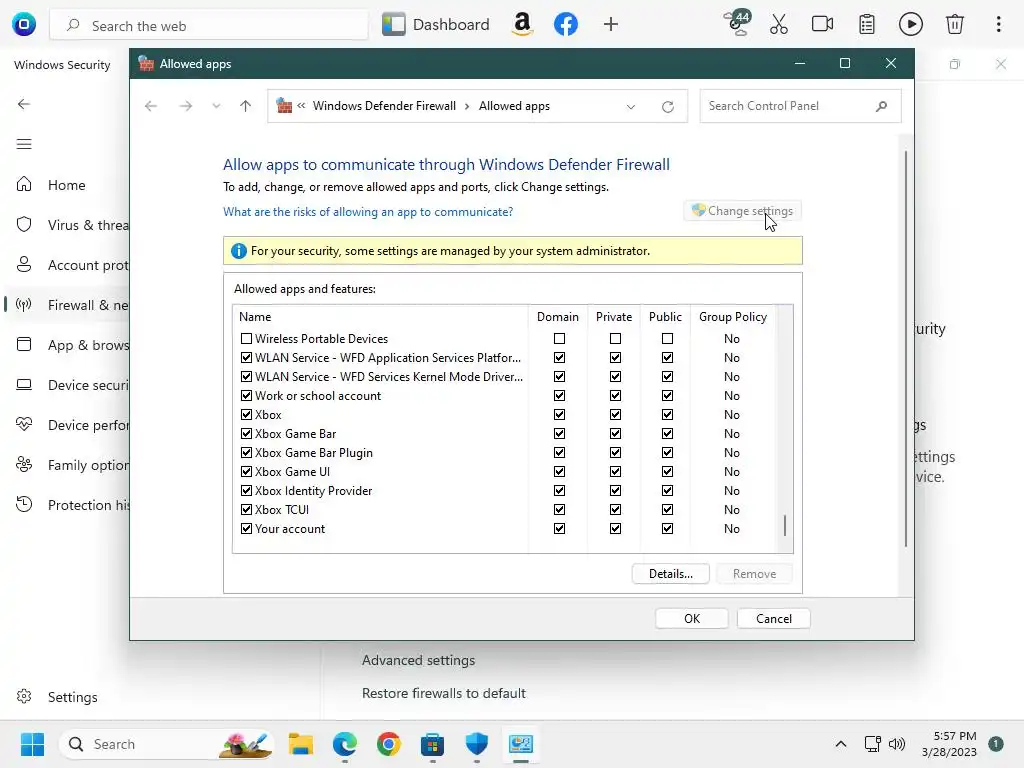Click the Dashboard shortcut in top bar
The image size is (1024, 768).
coord(436,25)
